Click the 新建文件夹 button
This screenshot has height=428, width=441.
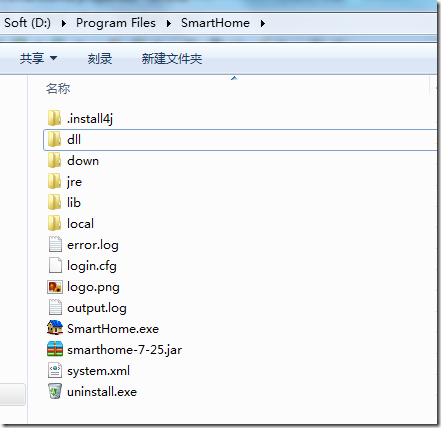[172, 59]
